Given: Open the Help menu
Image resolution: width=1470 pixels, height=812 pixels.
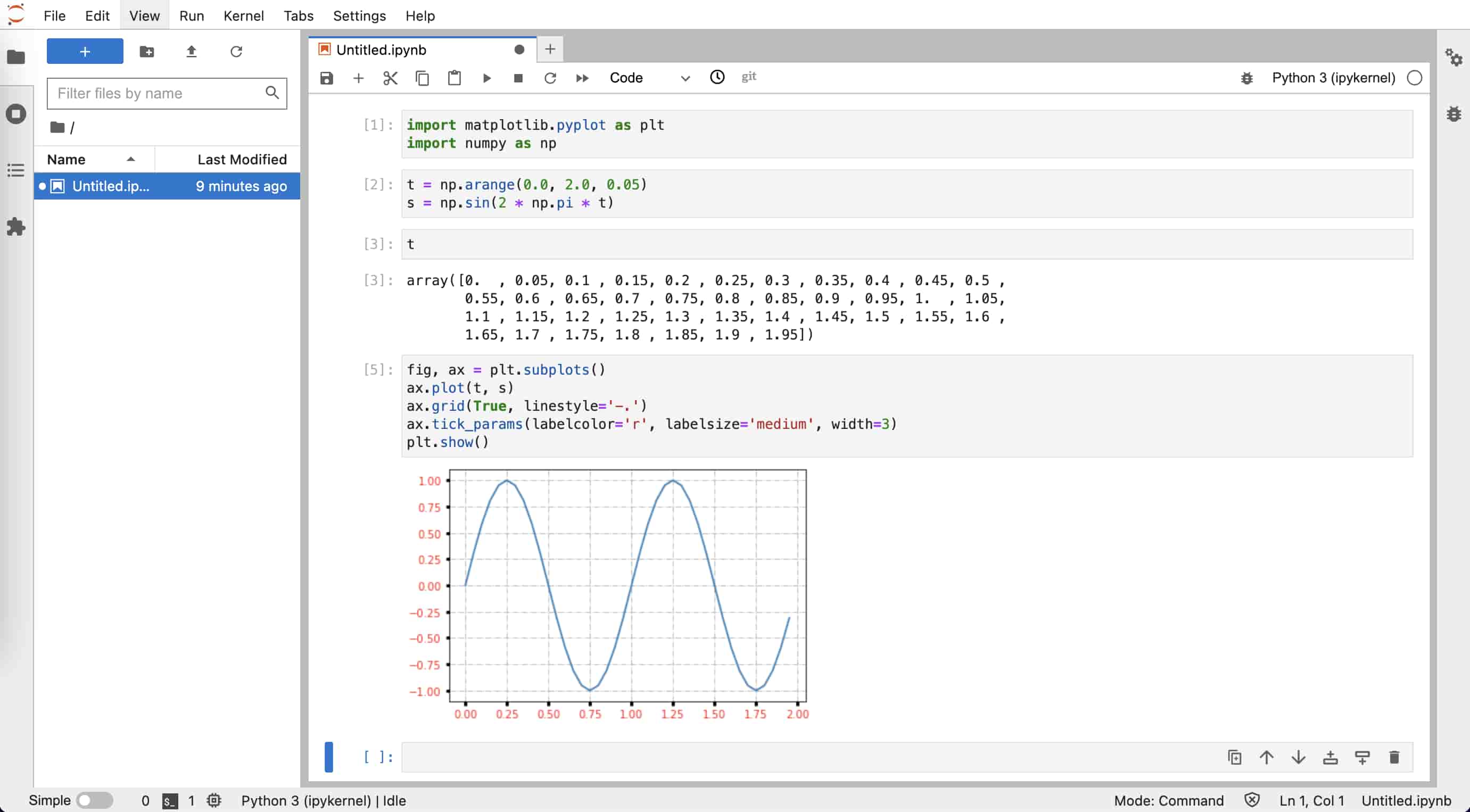Looking at the screenshot, I should (x=420, y=15).
